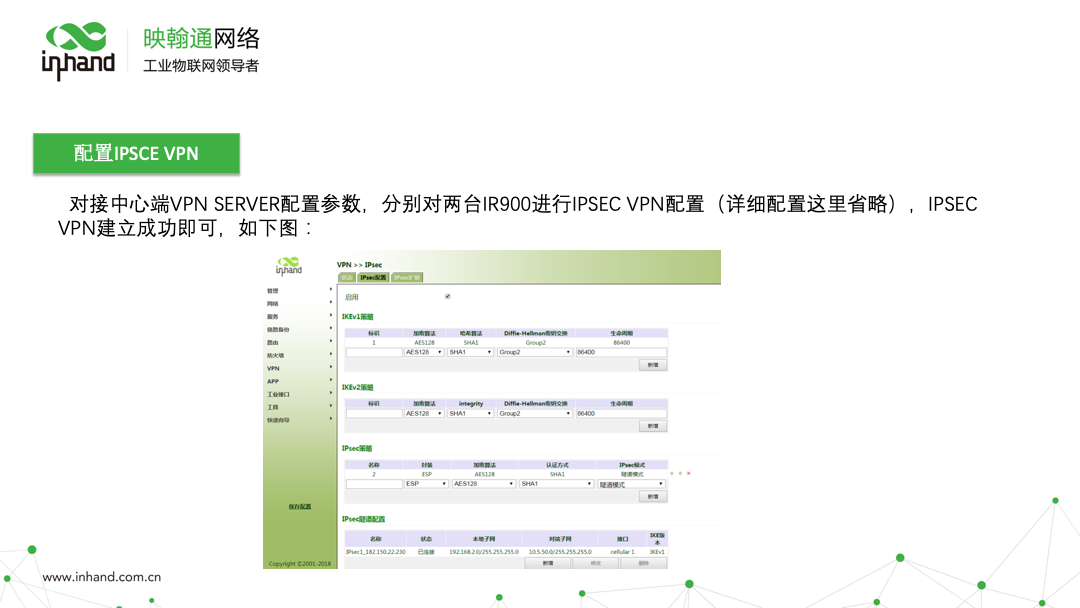Click the second green arrow icon beside IPsec policy row

pyautogui.click(x=680, y=474)
